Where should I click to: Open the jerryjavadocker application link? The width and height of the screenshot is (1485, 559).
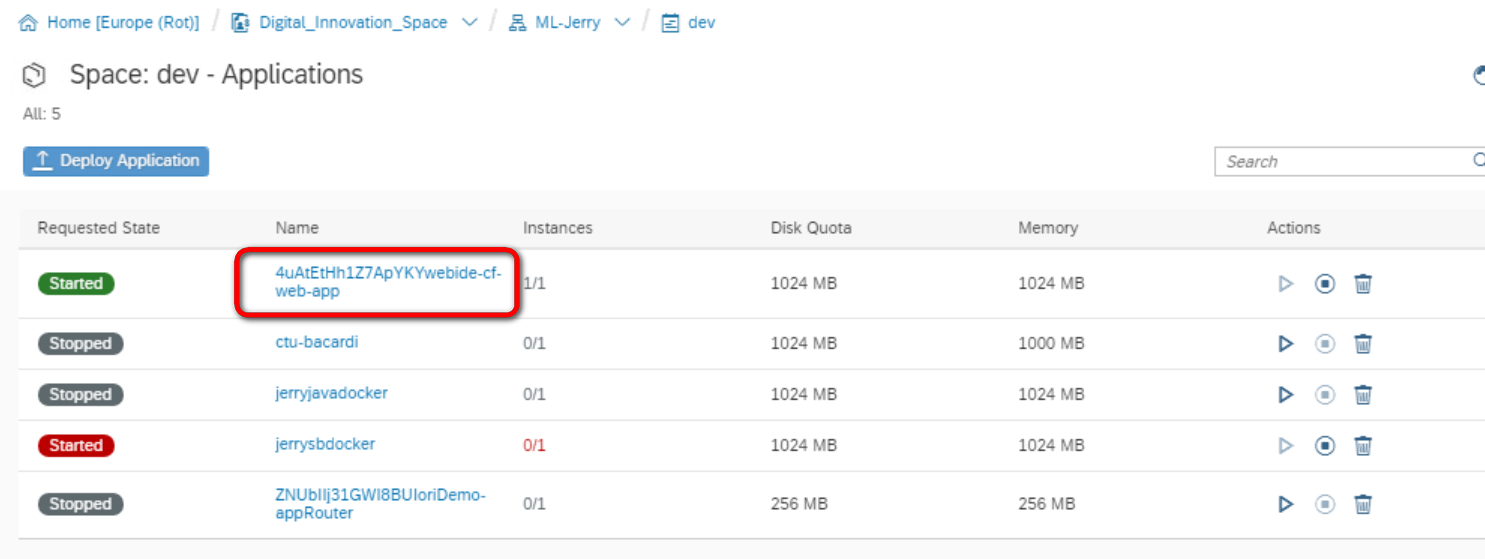tap(331, 393)
